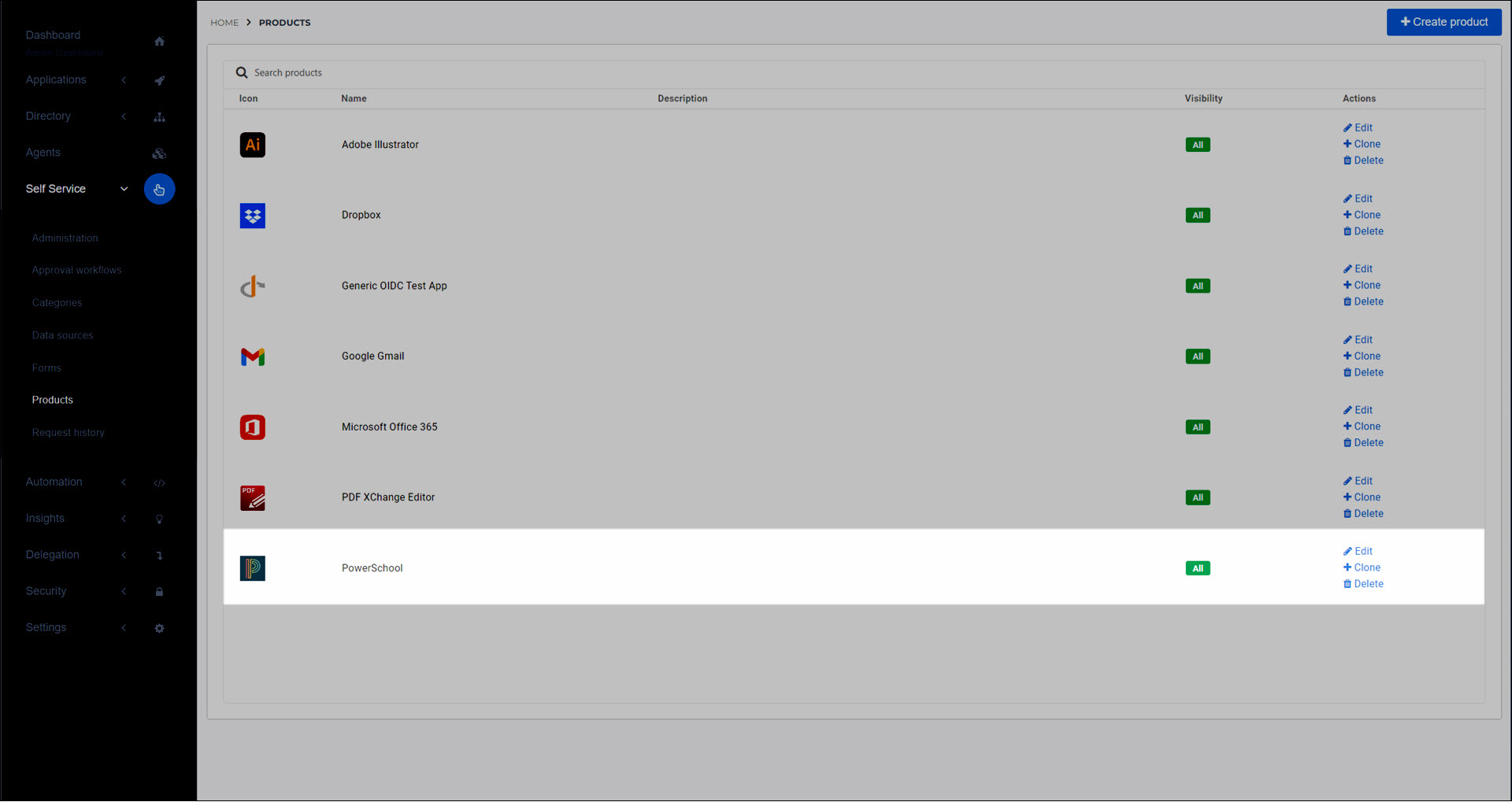Click the PDF XChange Editor name
1512x802 pixels.
[x=388, y=497]
